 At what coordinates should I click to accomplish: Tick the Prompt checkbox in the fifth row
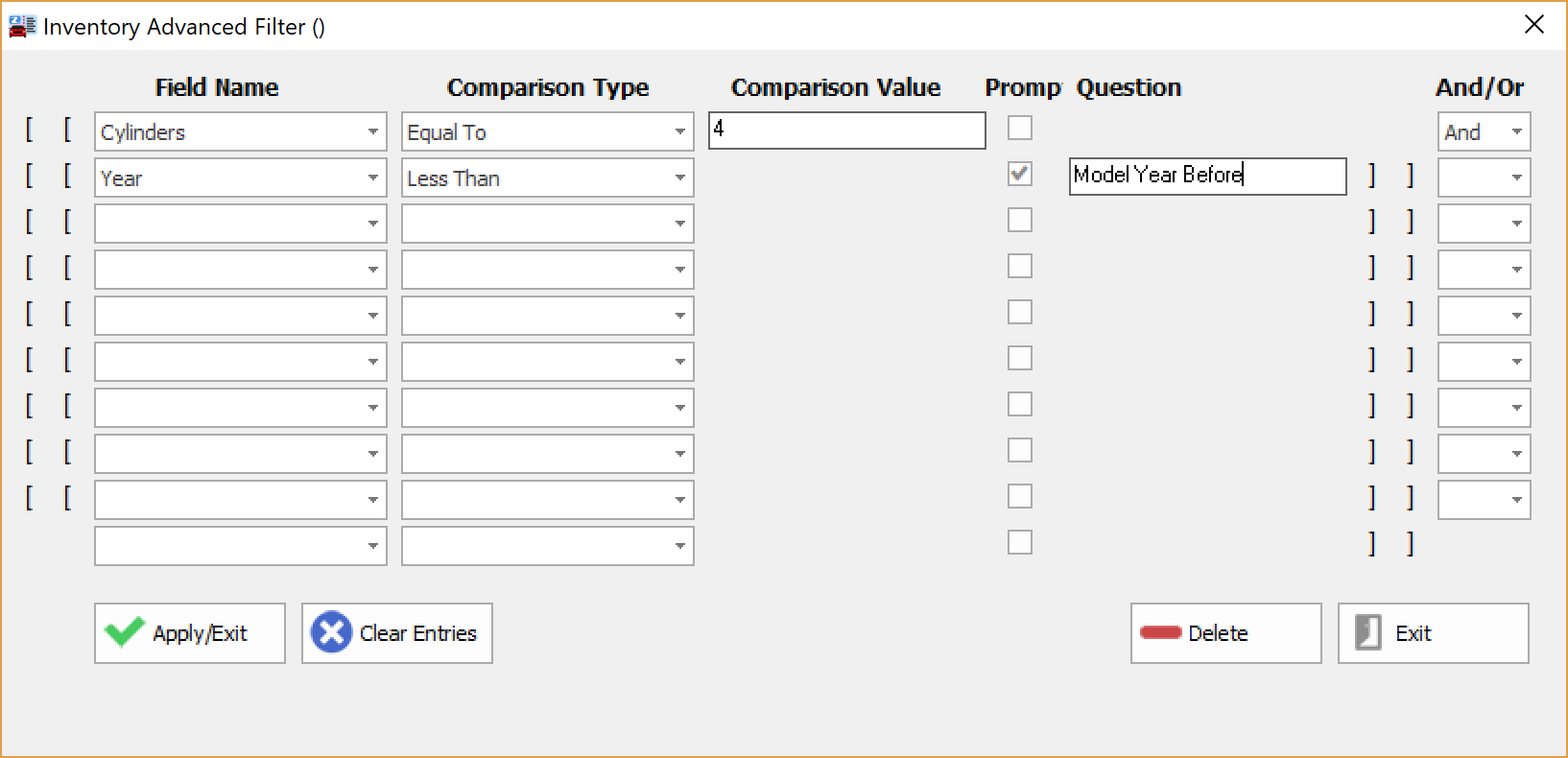[1020, 312]
